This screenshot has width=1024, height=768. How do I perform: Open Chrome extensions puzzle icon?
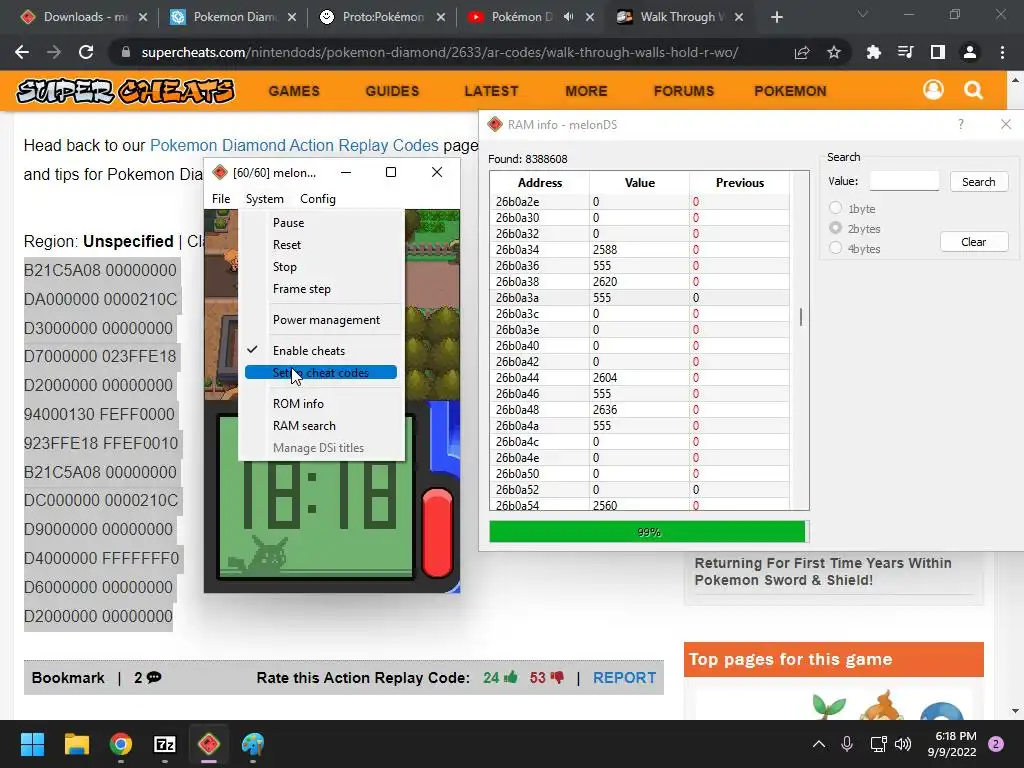point(873,52)
